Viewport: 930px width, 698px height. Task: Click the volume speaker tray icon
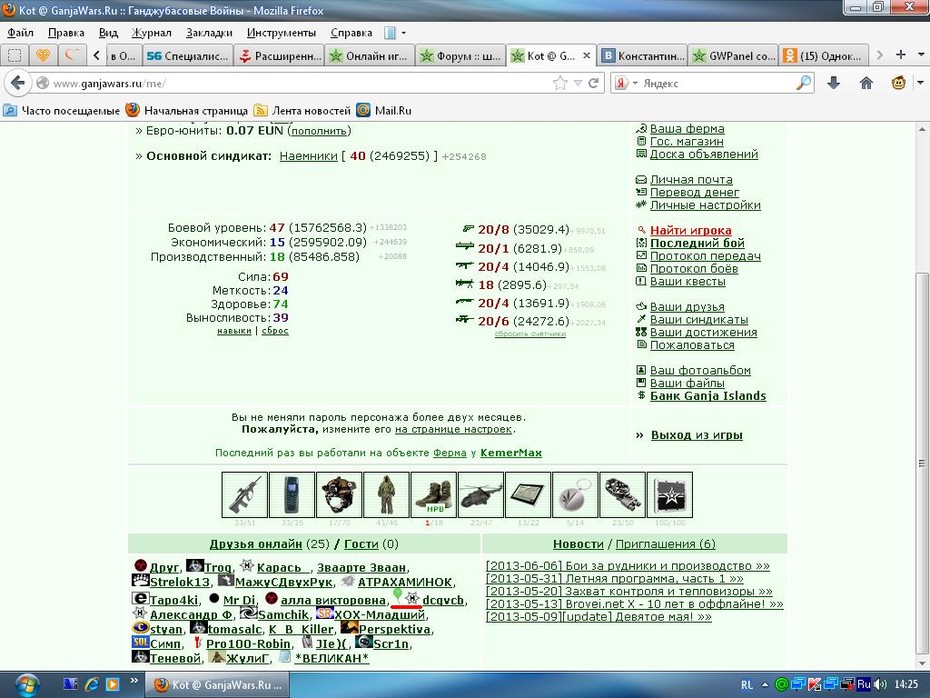pos(881,684)
